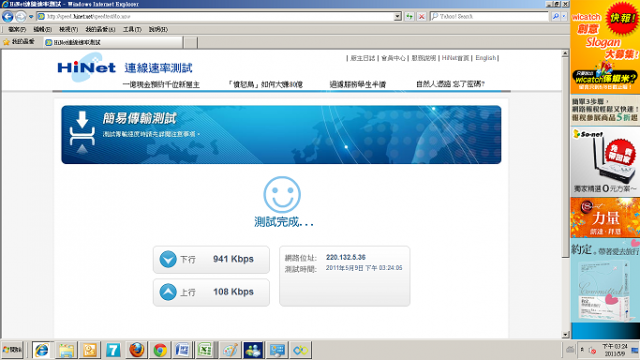Open Windows Explorer folder from taskbar
The image size is (640, 360).
pos(66,350)
